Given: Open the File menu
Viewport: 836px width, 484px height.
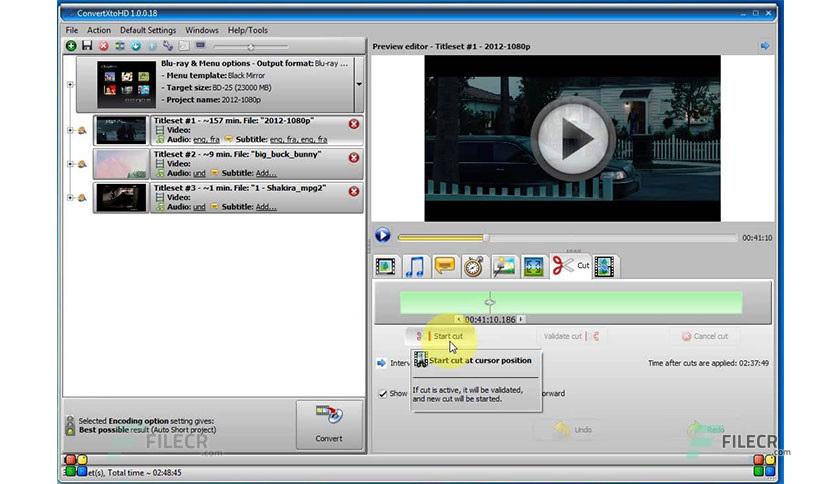Looking at the screenshot, I should click(x=71, y=30).
